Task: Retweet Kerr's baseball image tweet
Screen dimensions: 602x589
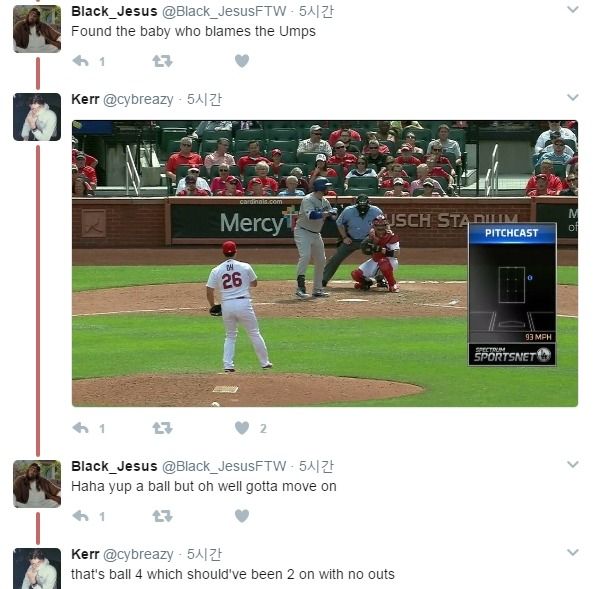Action: point(162,428)
